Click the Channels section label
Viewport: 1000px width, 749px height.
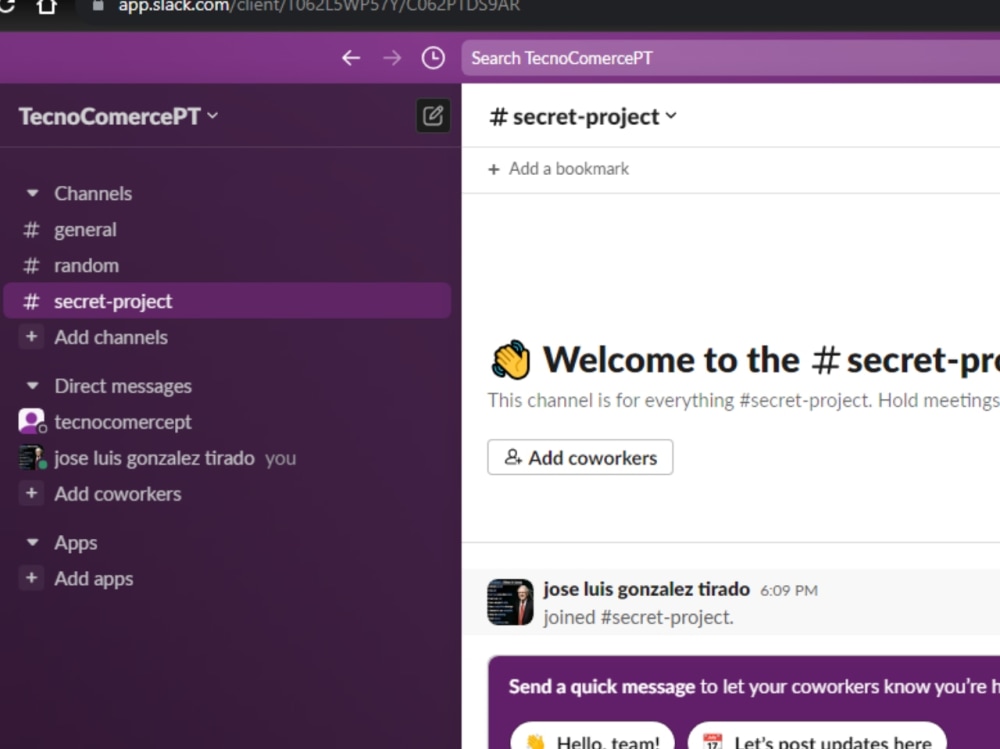point(93,193)
